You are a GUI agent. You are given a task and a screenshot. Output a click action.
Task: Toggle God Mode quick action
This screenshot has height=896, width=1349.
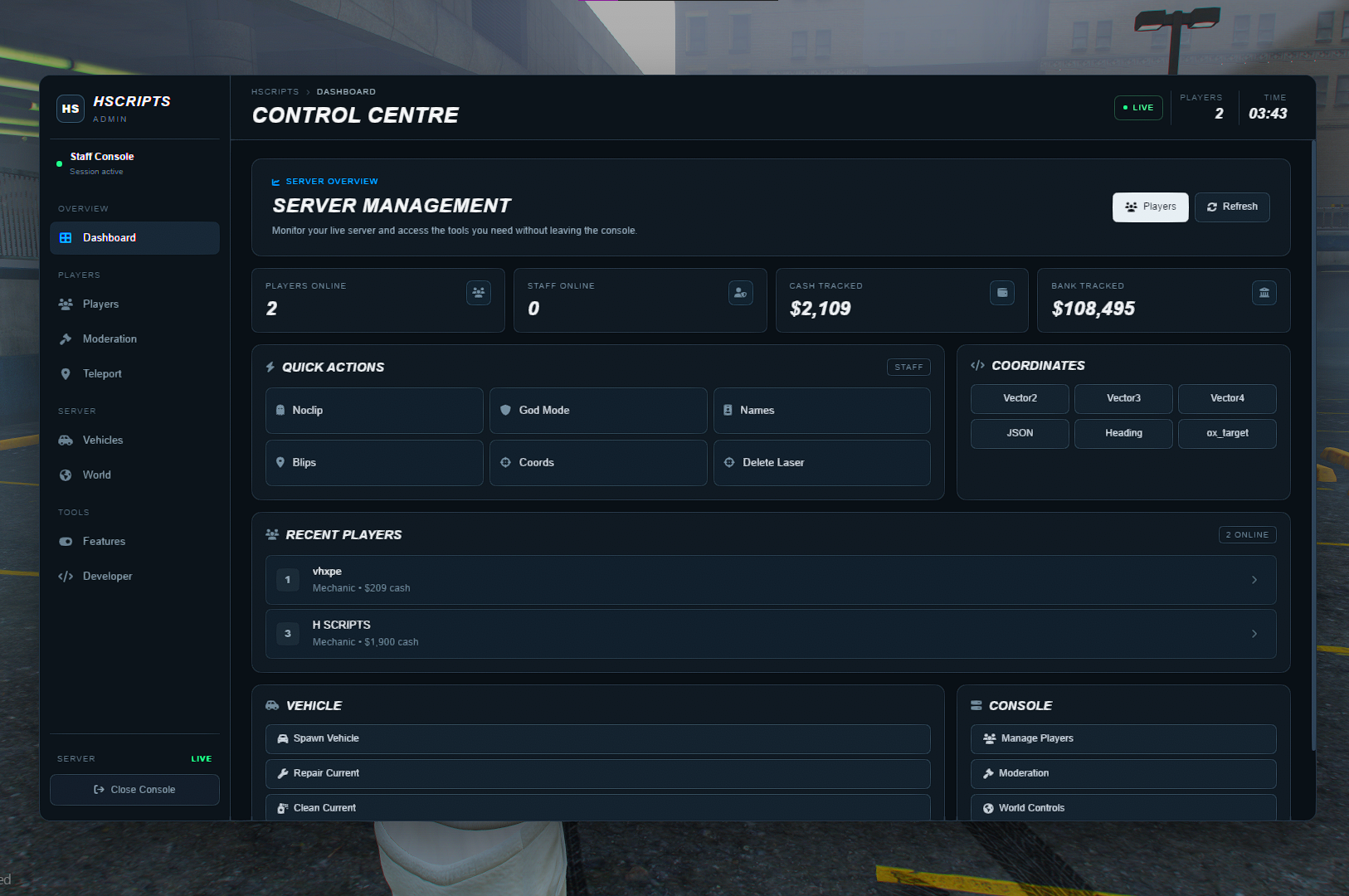pyautogui.click(x=598, y=411)
